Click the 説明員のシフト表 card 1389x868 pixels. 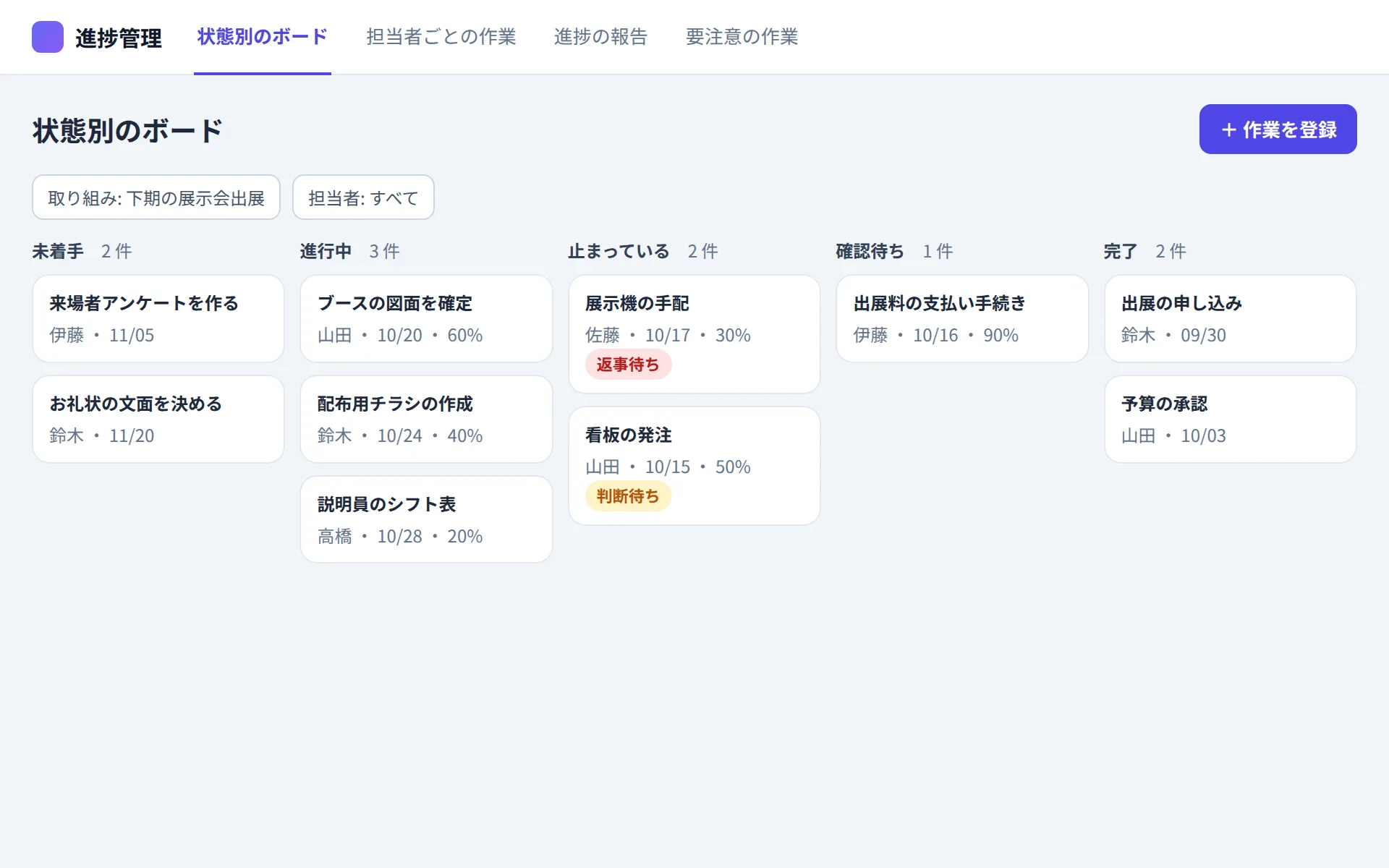point(426,519)
